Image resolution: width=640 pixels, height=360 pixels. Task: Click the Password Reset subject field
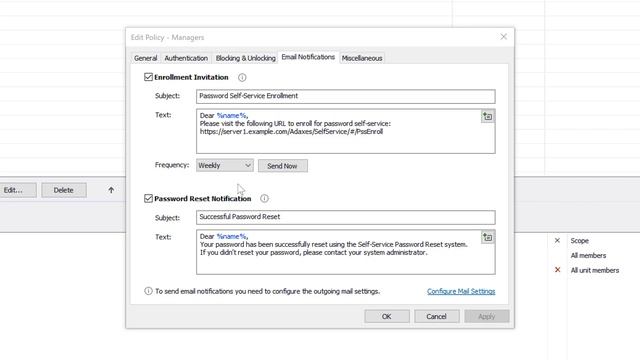point(345,217)
